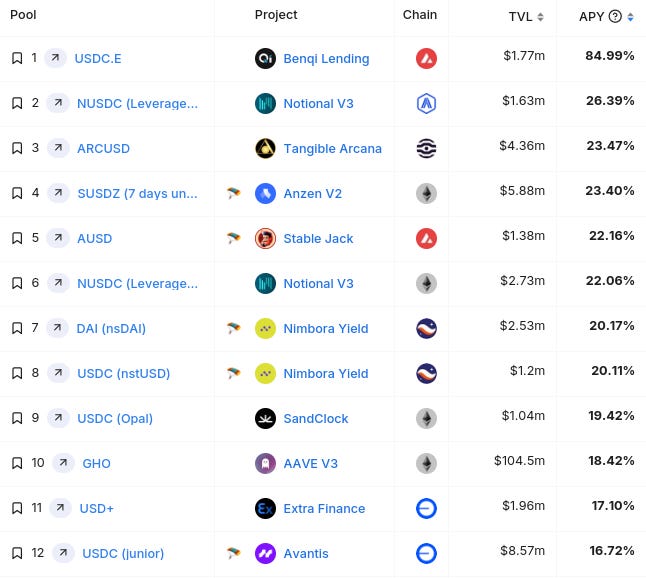Open external link arrow for USDC (junior)

point(63,552)
